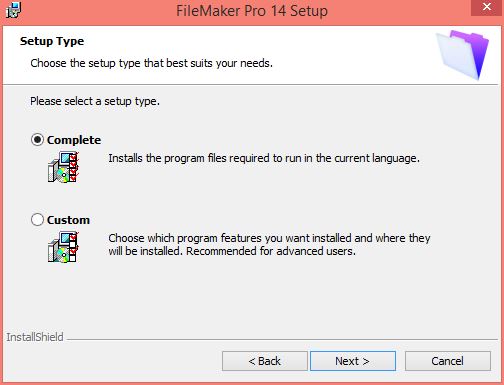Cancel the FileMaker Pro setup
This screenshot has height=385, width=504.
pyautogui.click(x=448, y=361)
